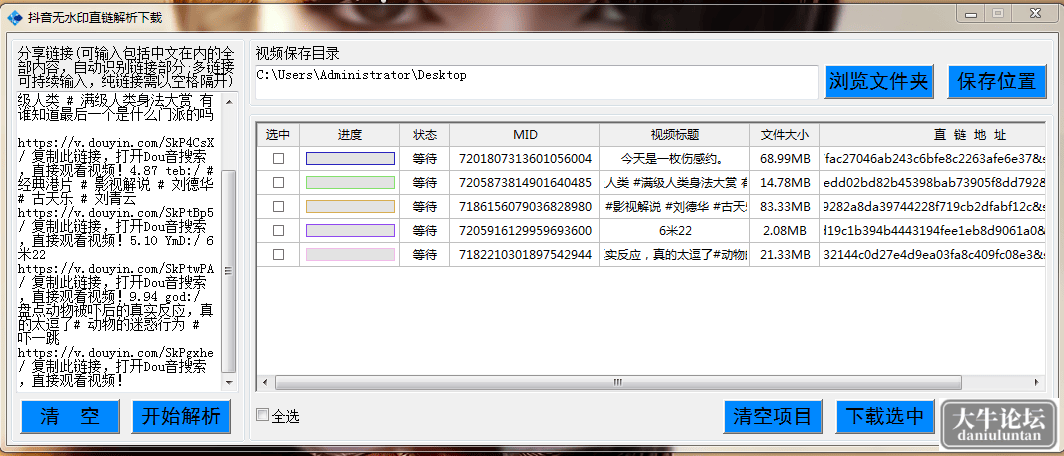Click the 进度 column header

[349, 135]
